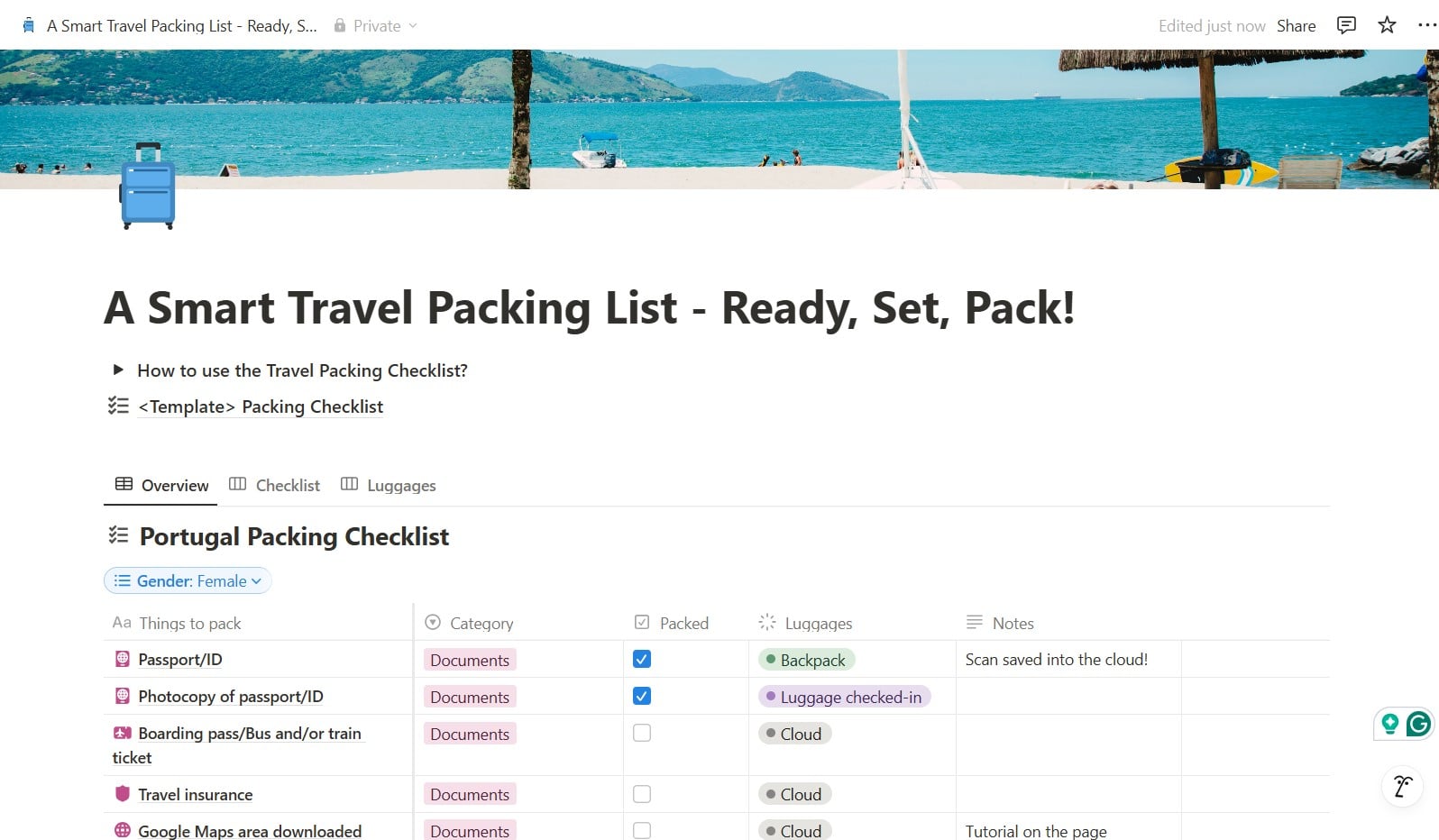Open the comments icon in top bar
The image size is (1439, 840).
coord(1346,25)
